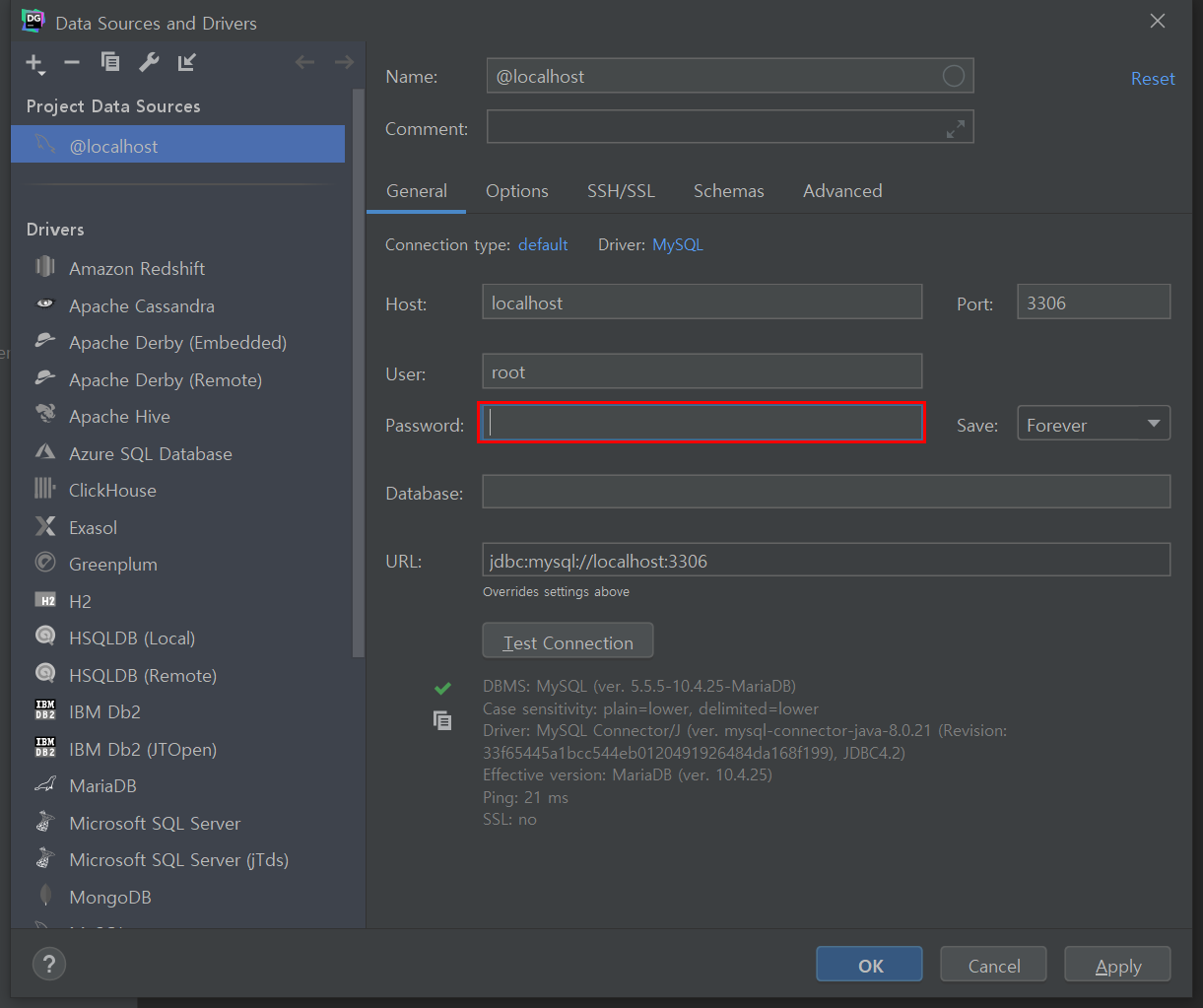Switch to the Options tab

(517, 191)
